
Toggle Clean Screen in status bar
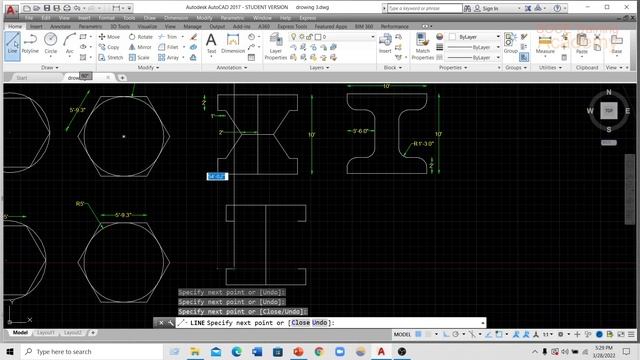coord(621,334)
